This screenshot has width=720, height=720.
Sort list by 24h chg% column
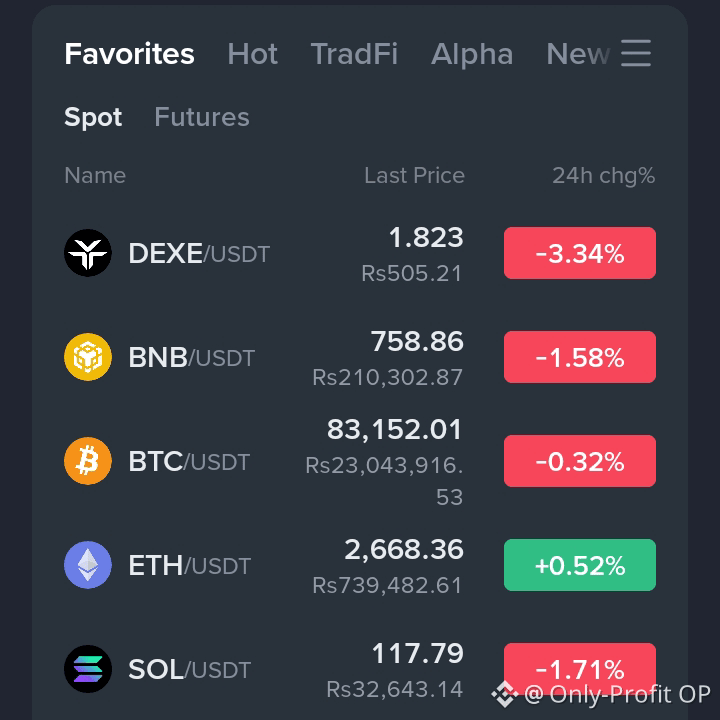tap(603, 176)
